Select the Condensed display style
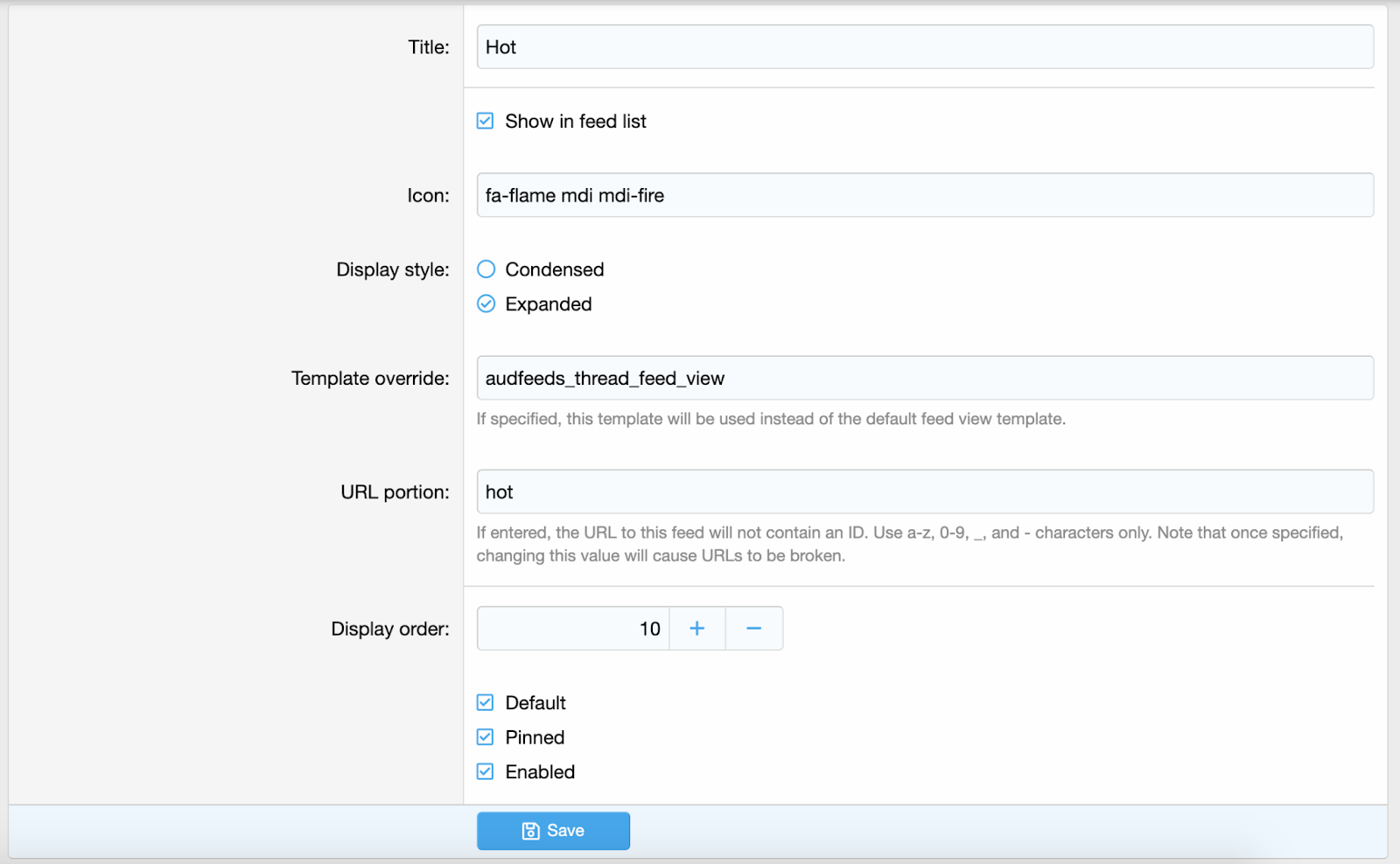Viewport: 1400px width, 864px height. pos(486,269)
